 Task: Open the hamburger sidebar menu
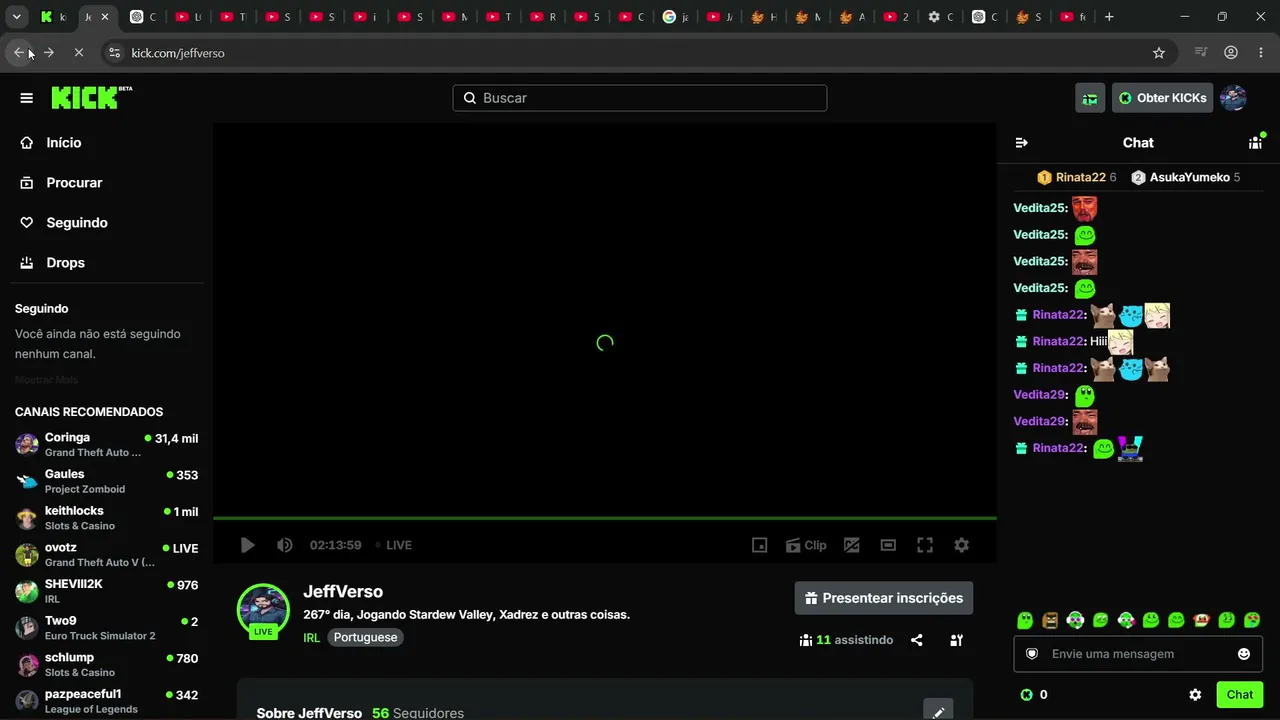point(27,98)
